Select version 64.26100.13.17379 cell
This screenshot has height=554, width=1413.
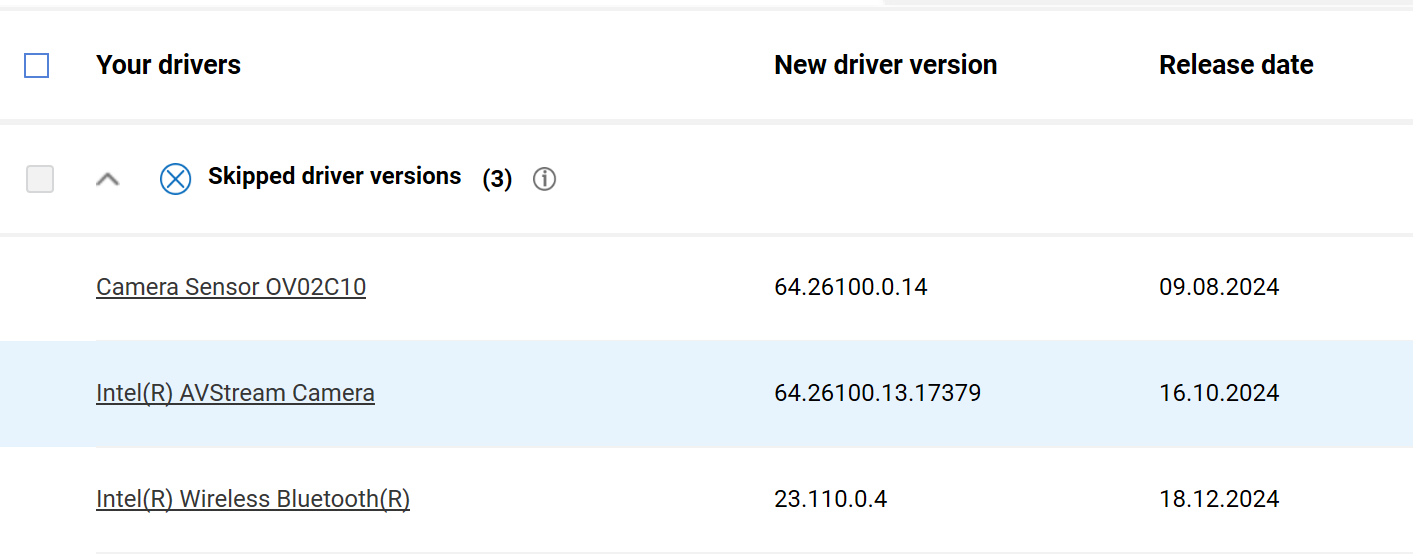tap(877, 394)
